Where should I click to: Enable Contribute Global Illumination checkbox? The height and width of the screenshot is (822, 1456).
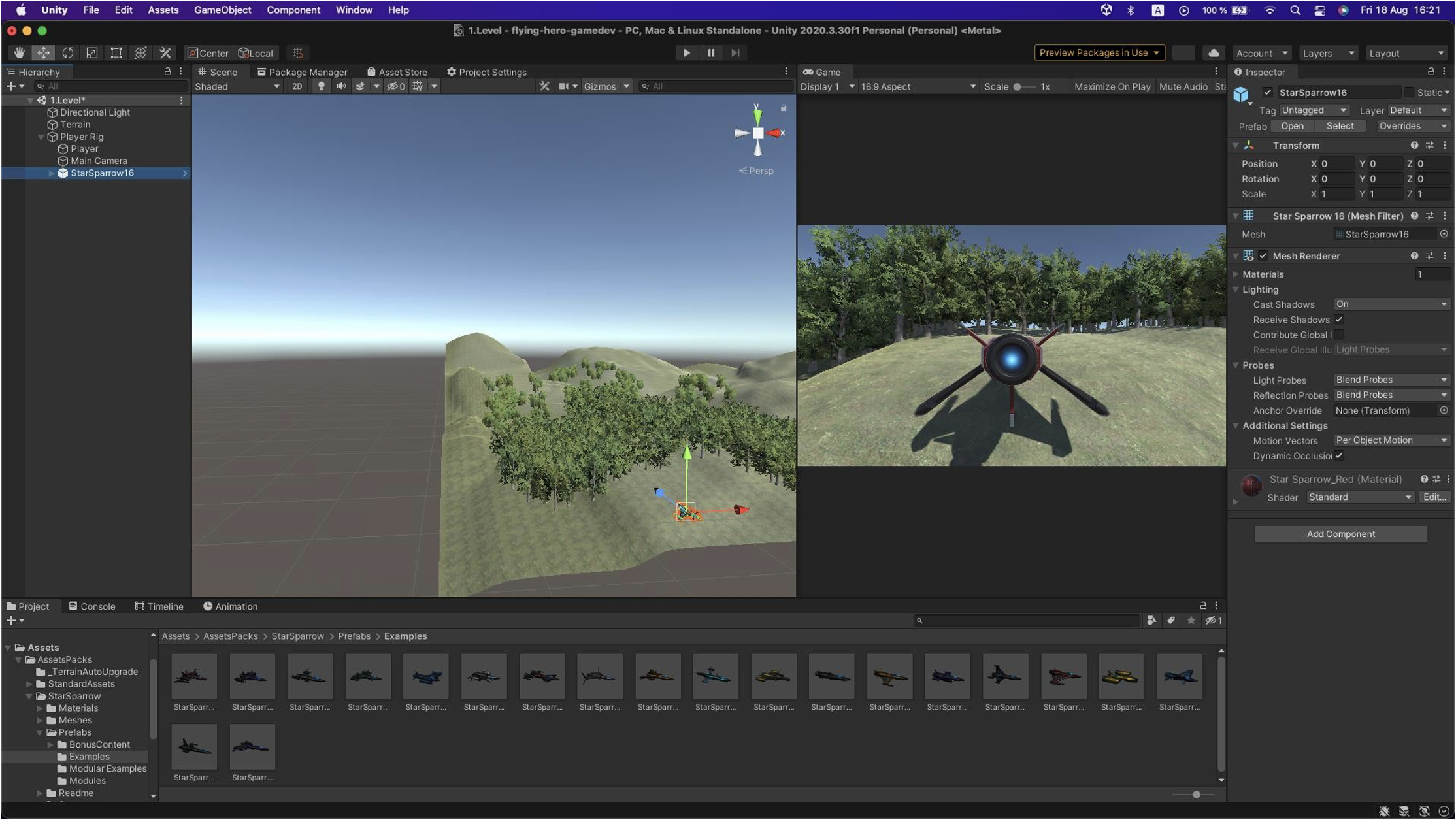(x=1339, y=335)
